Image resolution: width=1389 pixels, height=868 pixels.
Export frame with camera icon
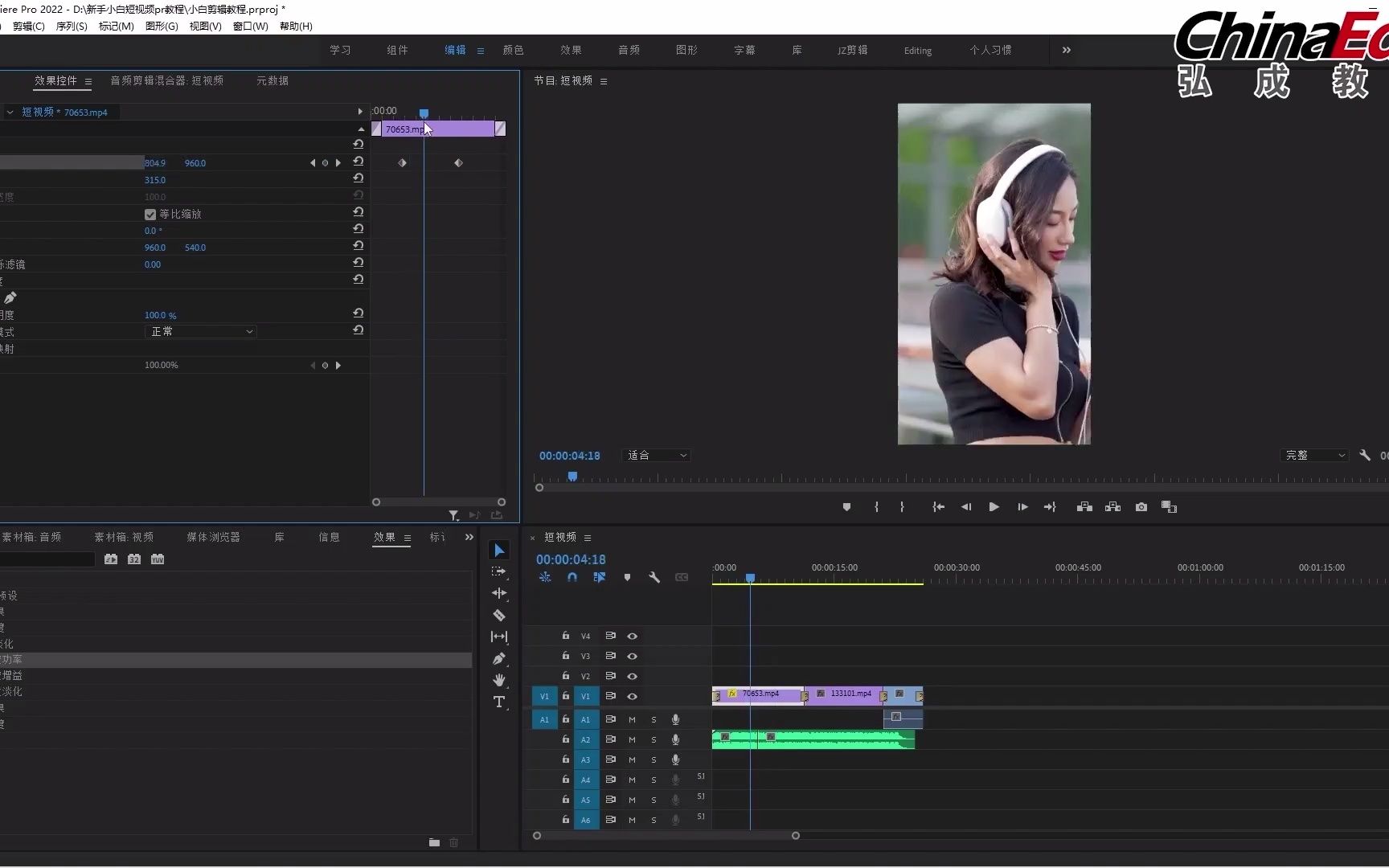pos(1141,507)
